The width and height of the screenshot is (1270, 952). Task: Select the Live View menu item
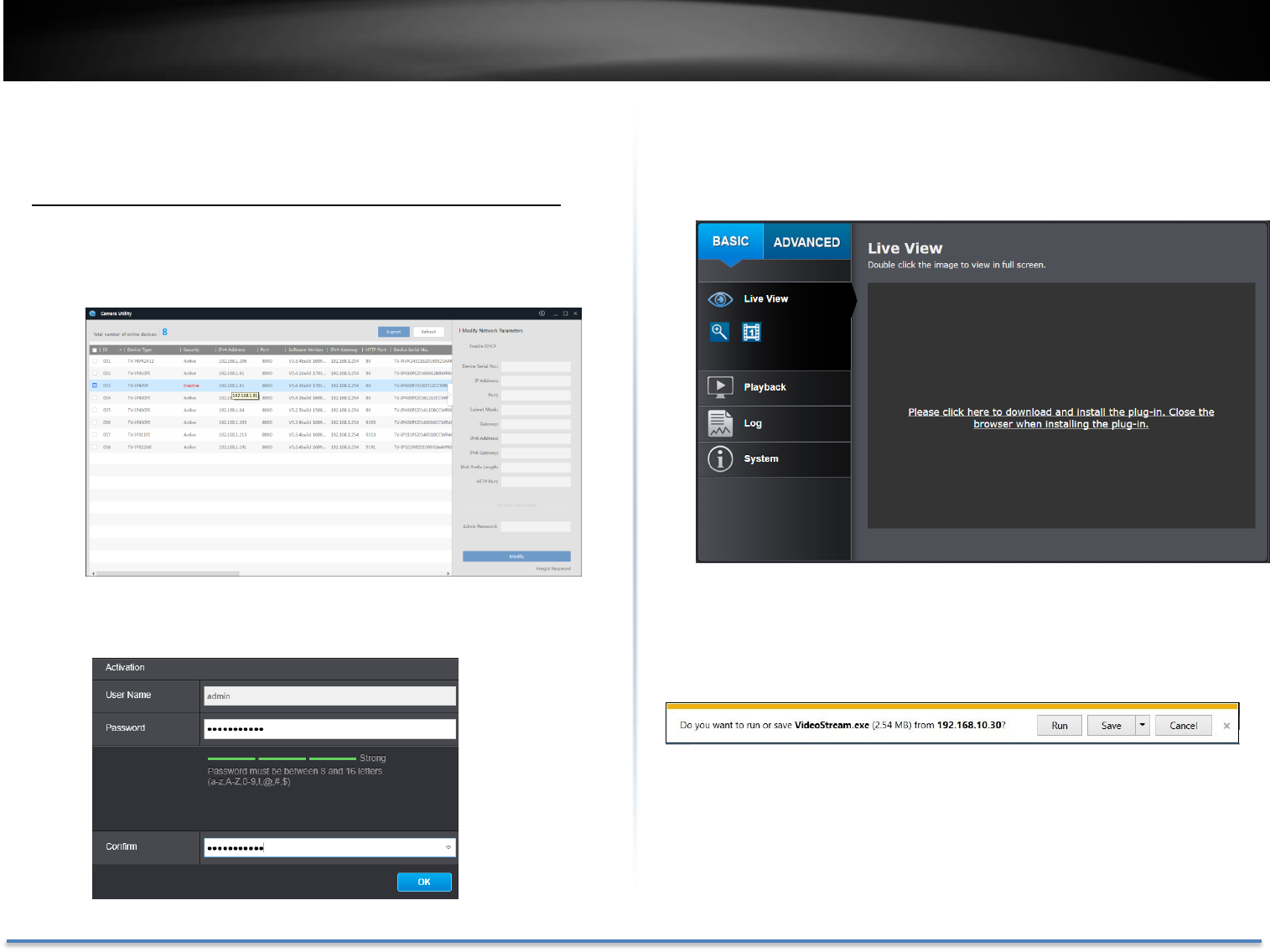(x=765, y=299)
